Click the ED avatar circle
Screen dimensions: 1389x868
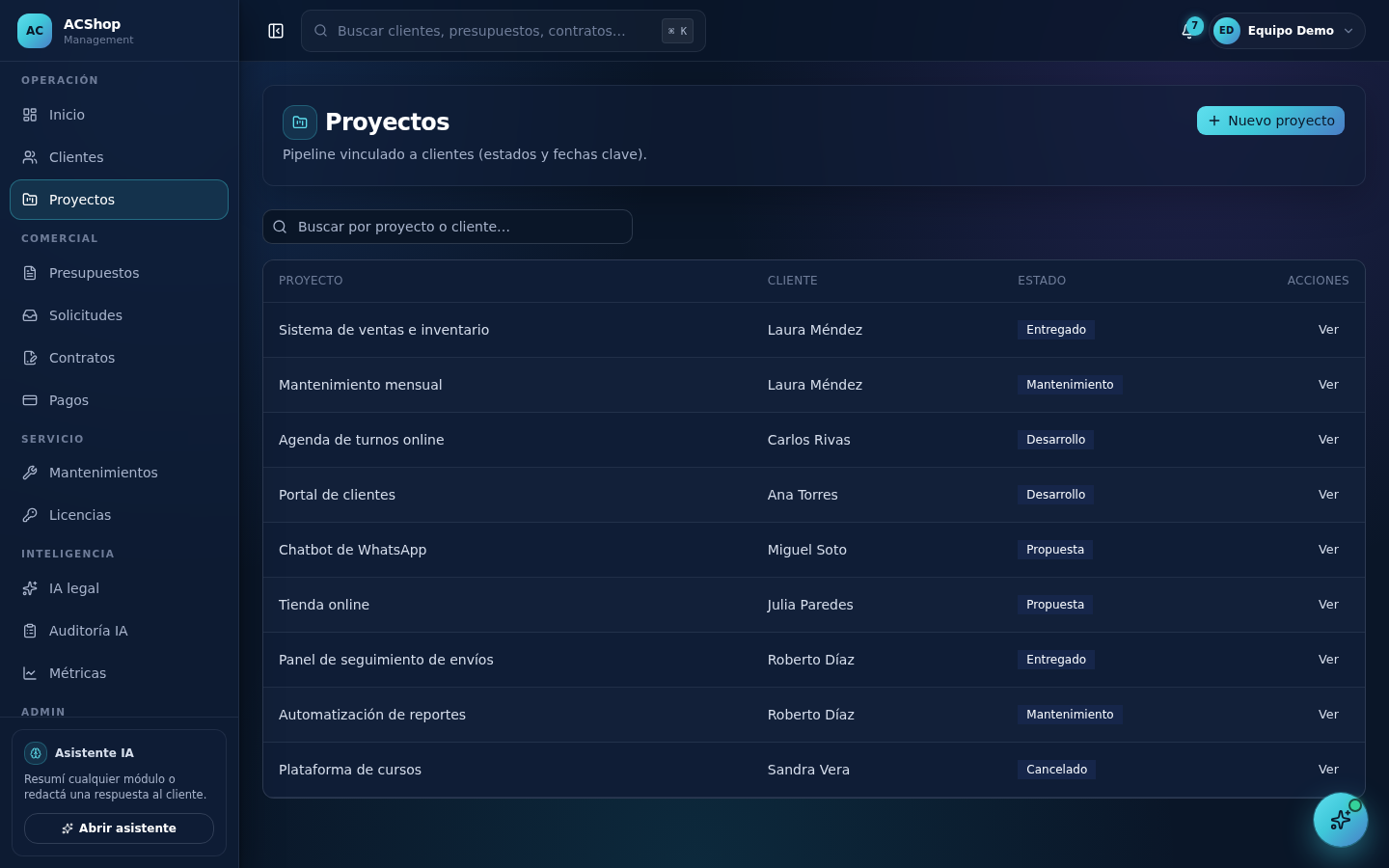tap(1227, 31)
